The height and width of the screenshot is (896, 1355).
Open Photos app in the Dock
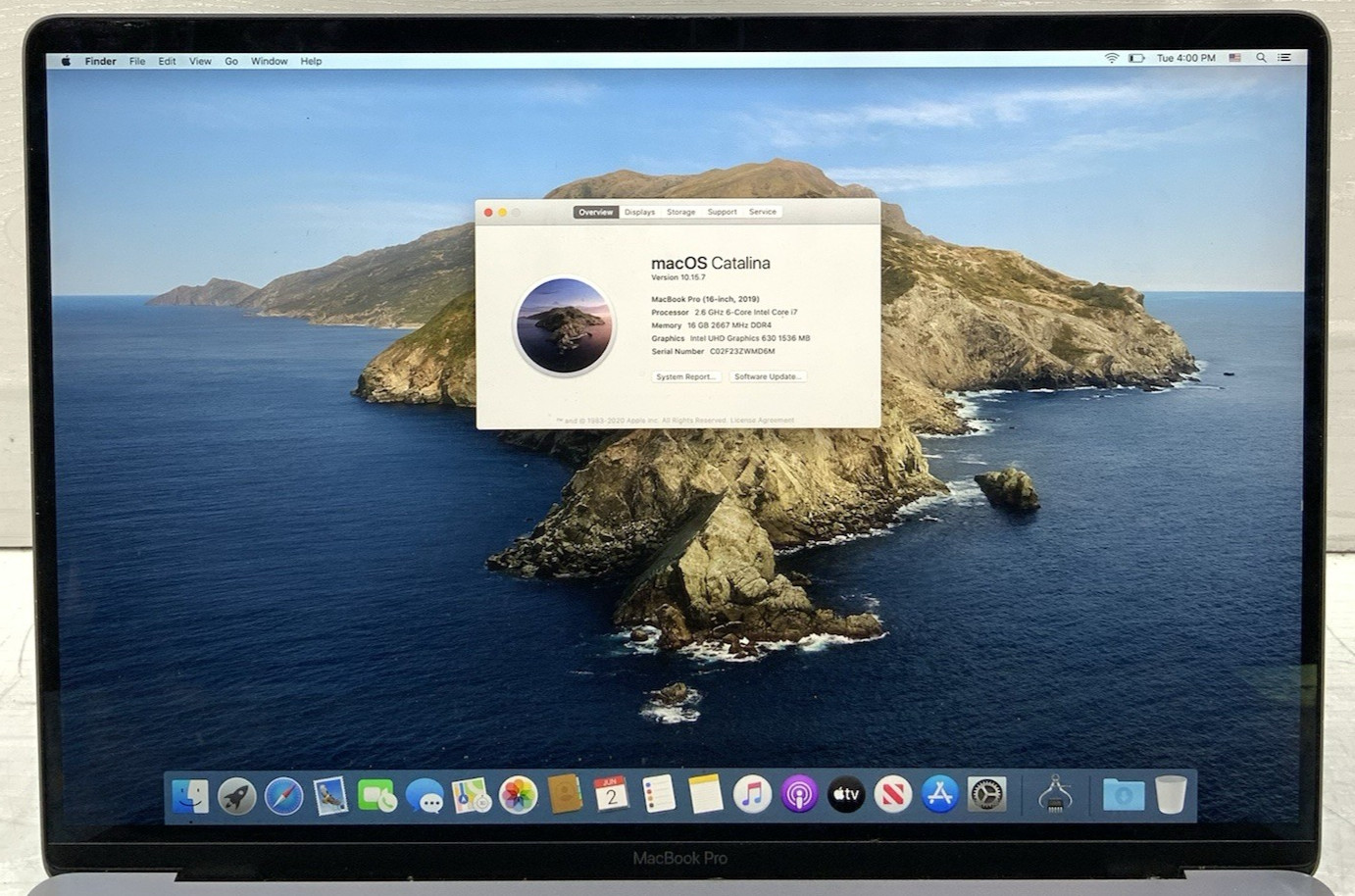tap(519, 795)
